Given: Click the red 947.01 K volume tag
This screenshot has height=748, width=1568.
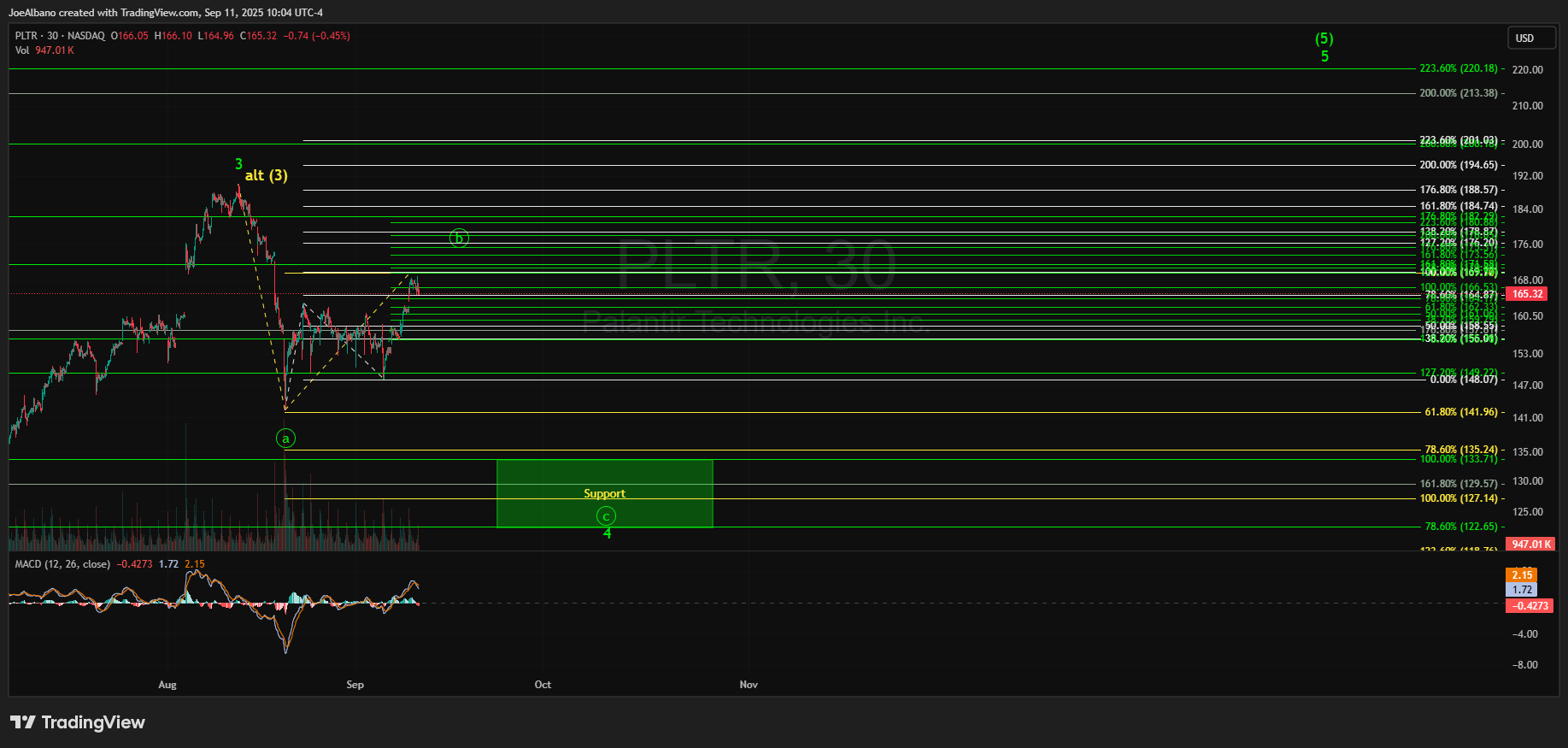Looking at the screenshot, I should [x=1530, y=544].
